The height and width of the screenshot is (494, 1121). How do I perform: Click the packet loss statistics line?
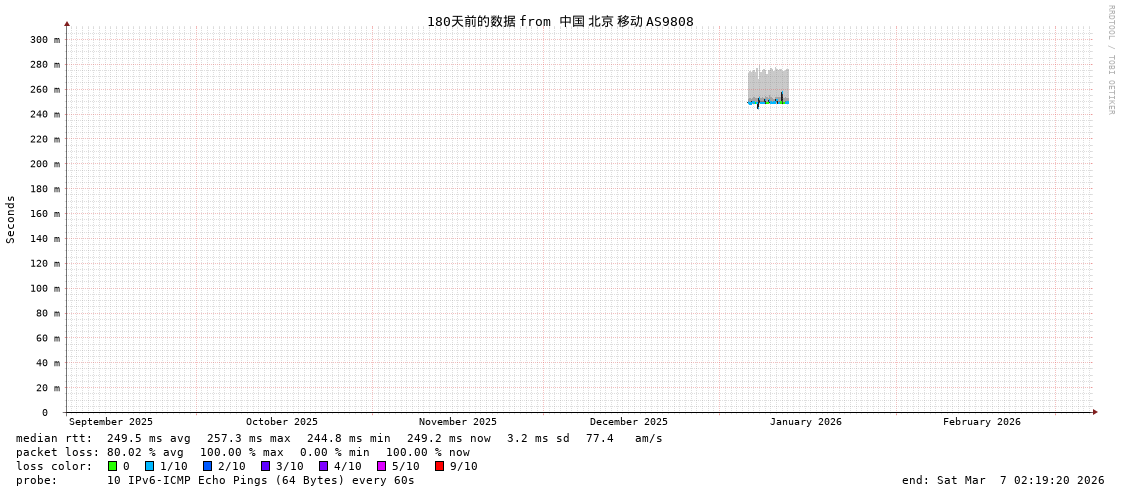tap(243, 452)
